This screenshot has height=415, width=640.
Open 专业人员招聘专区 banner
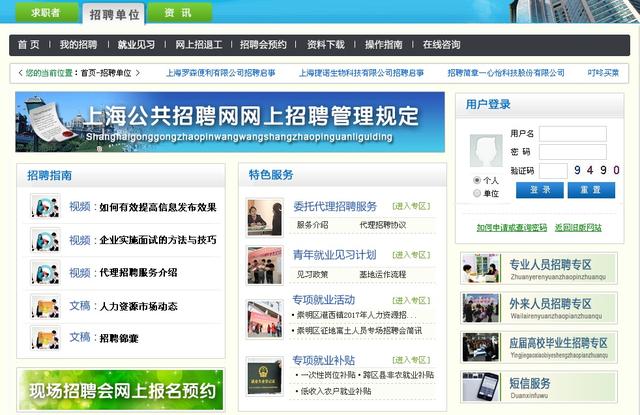tap(539, 268)
